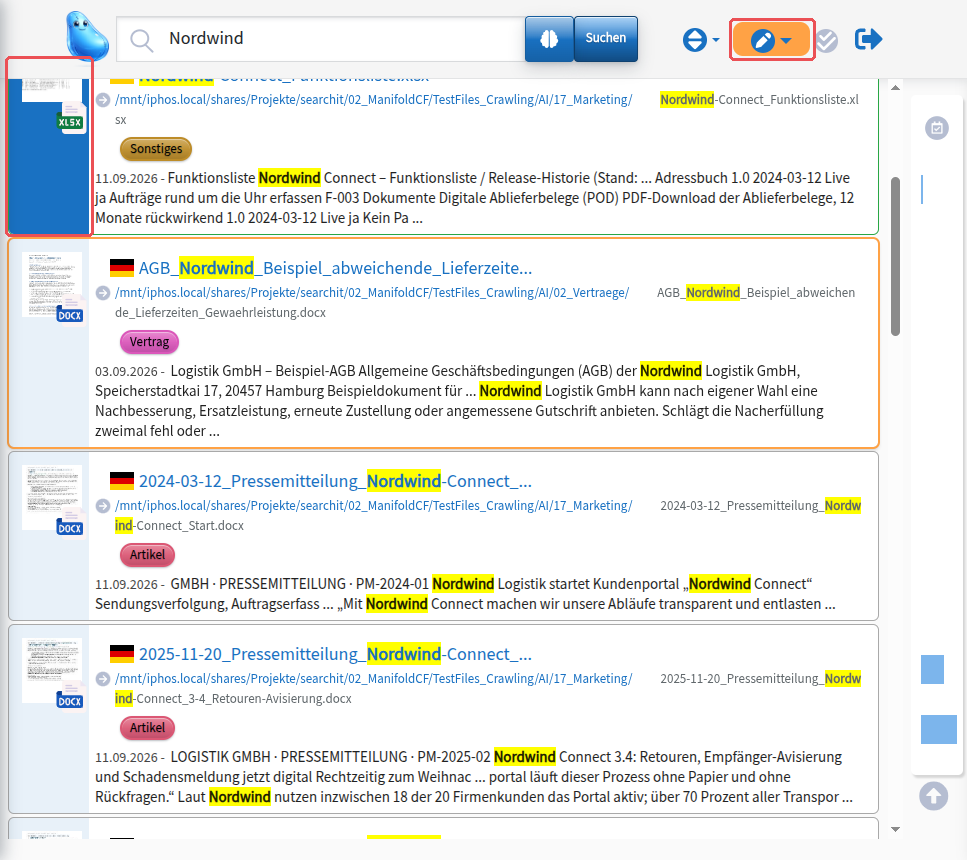The width and height of the screenshot is (967, 860).
Task: Click arrow icon before the 02_Vertraege path
Action: pos(103,293)
